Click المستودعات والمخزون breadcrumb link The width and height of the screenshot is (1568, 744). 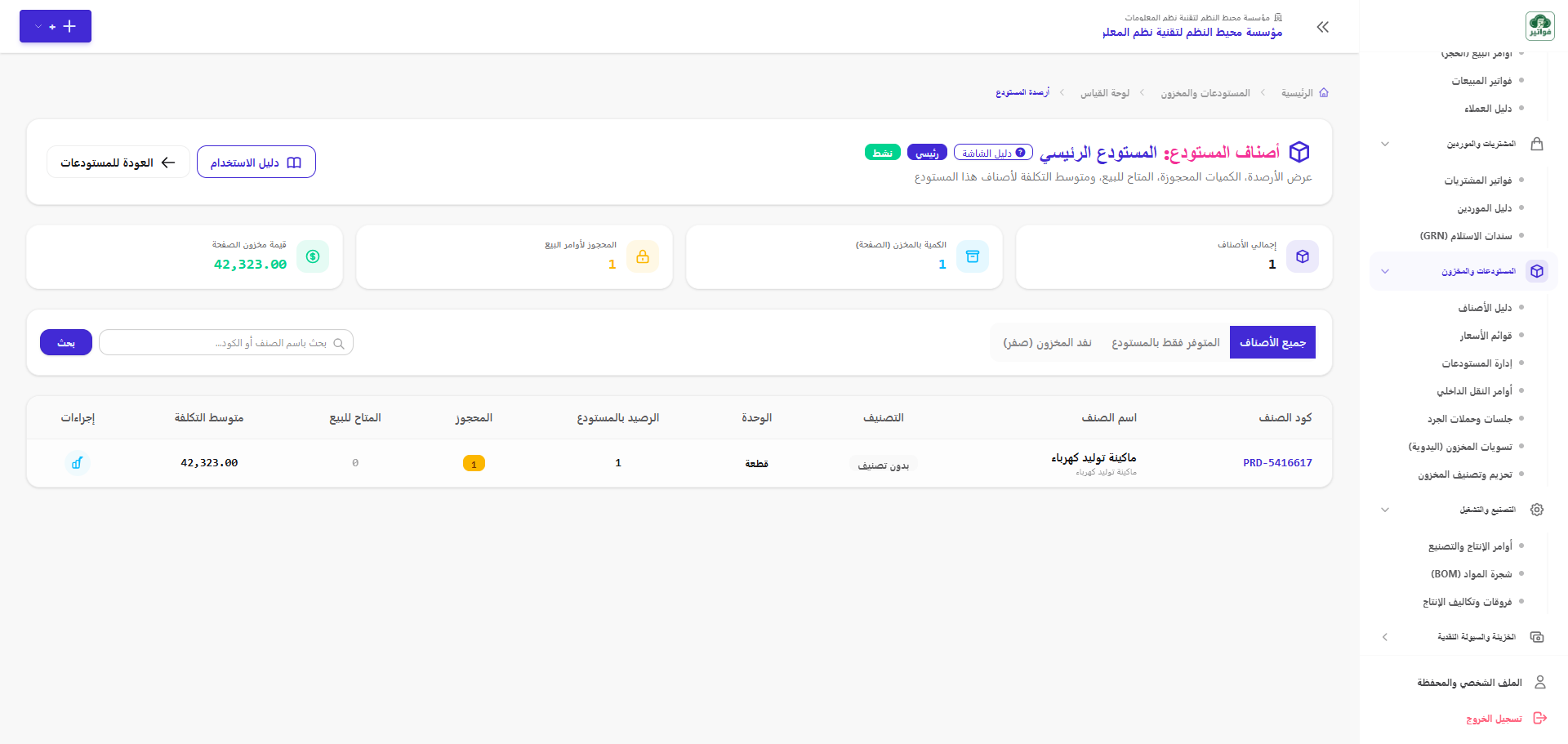[x=1205, y=93]
